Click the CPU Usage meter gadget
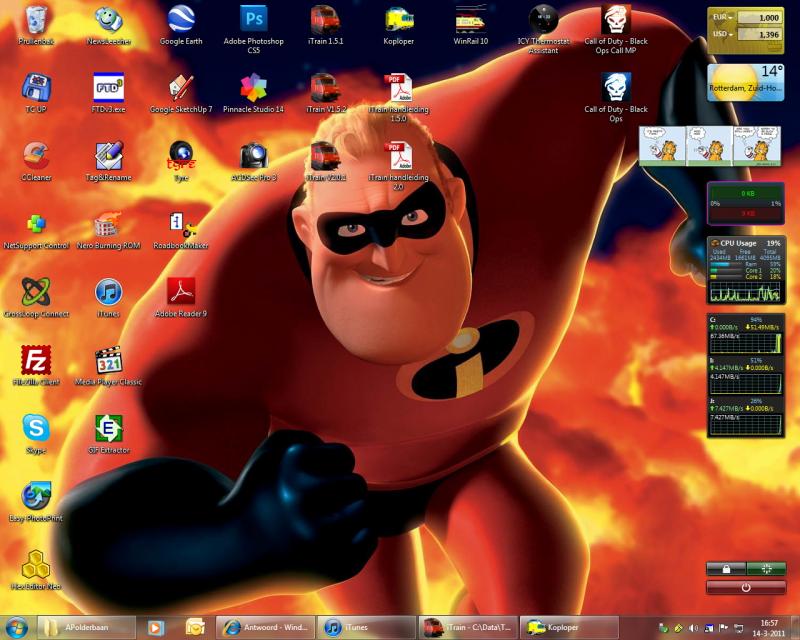Screen dimensions: 800x640 (x=745, y=270)
